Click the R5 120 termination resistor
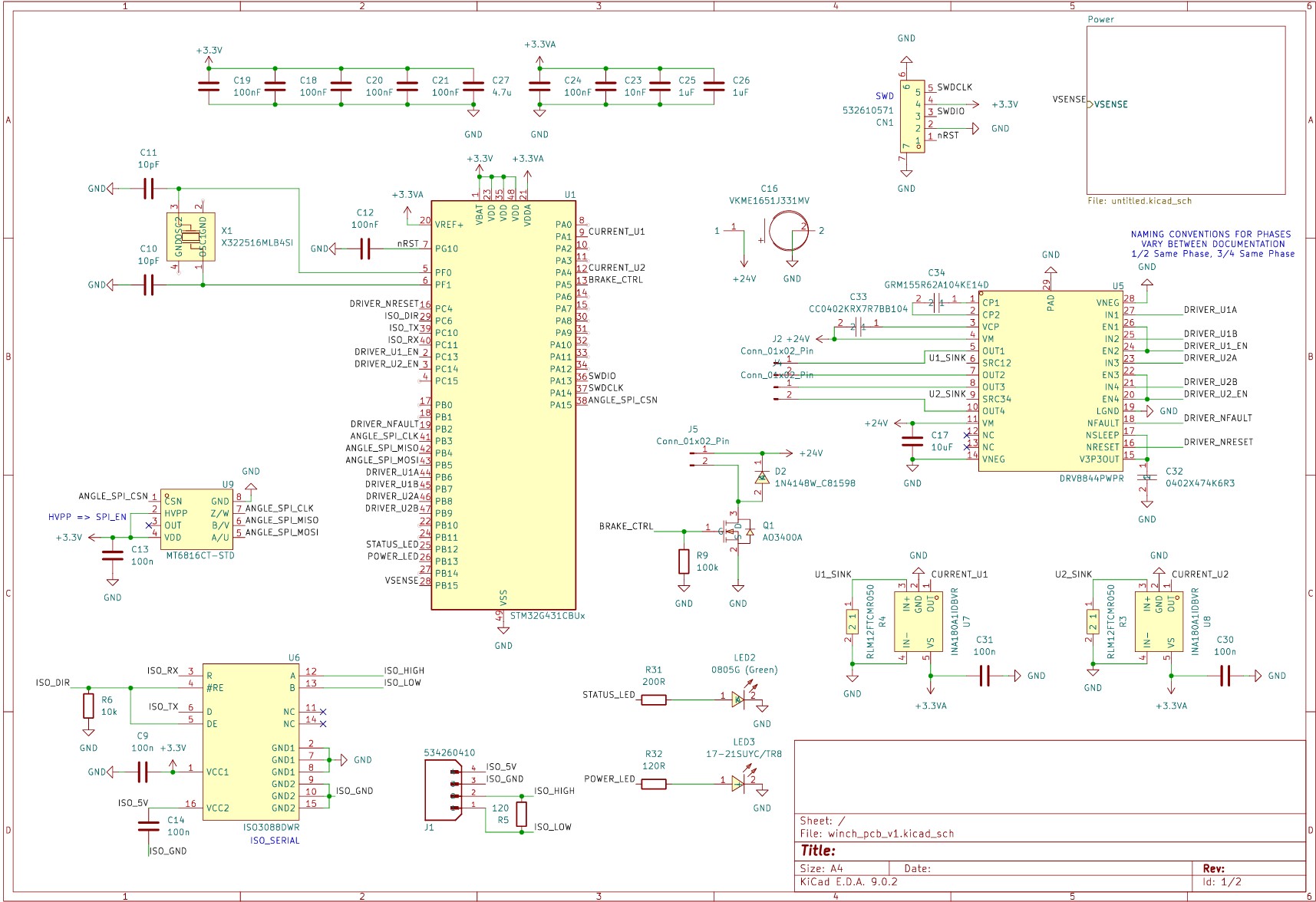 tap(522, 814)
